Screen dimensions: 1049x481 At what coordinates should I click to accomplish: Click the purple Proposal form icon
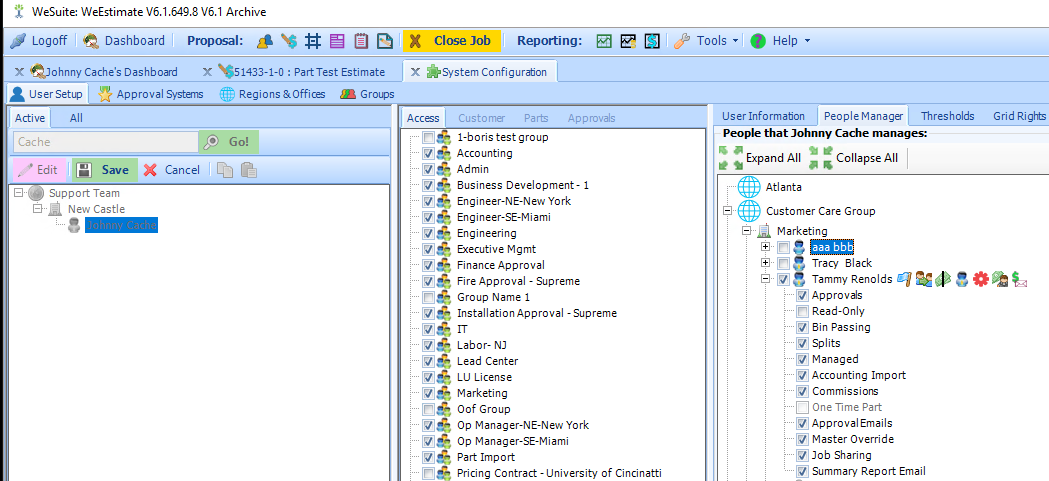click(x=337, y=41)
